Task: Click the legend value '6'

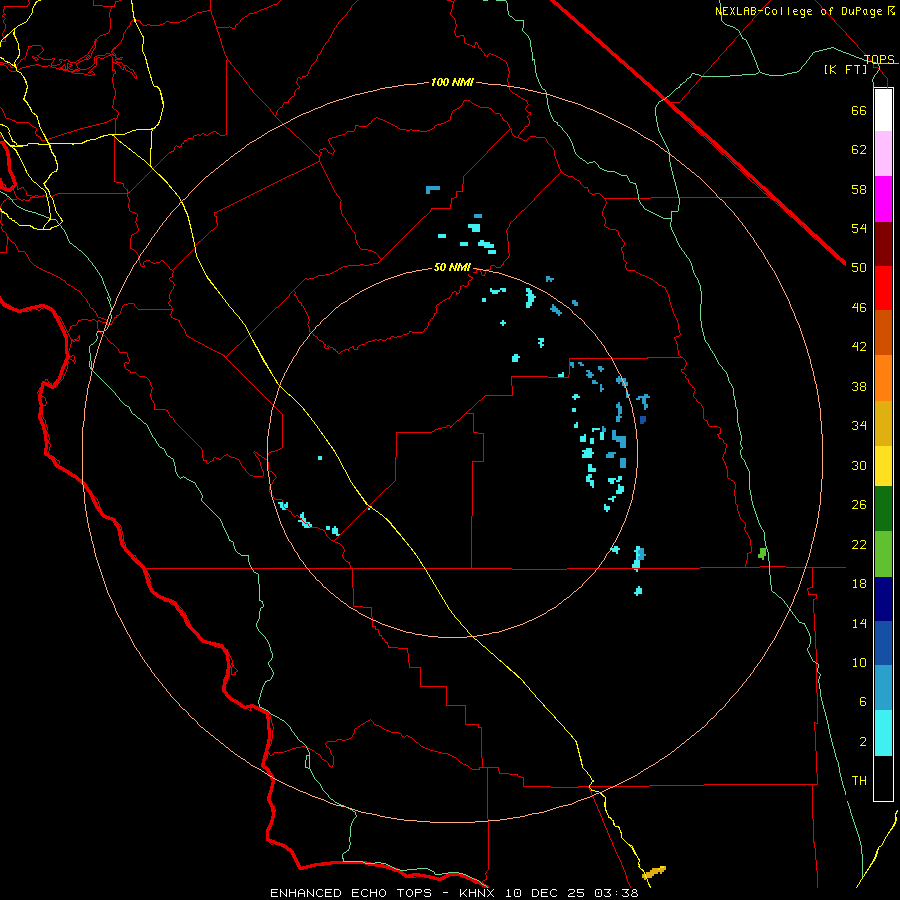Action: (x=863, y=702)
